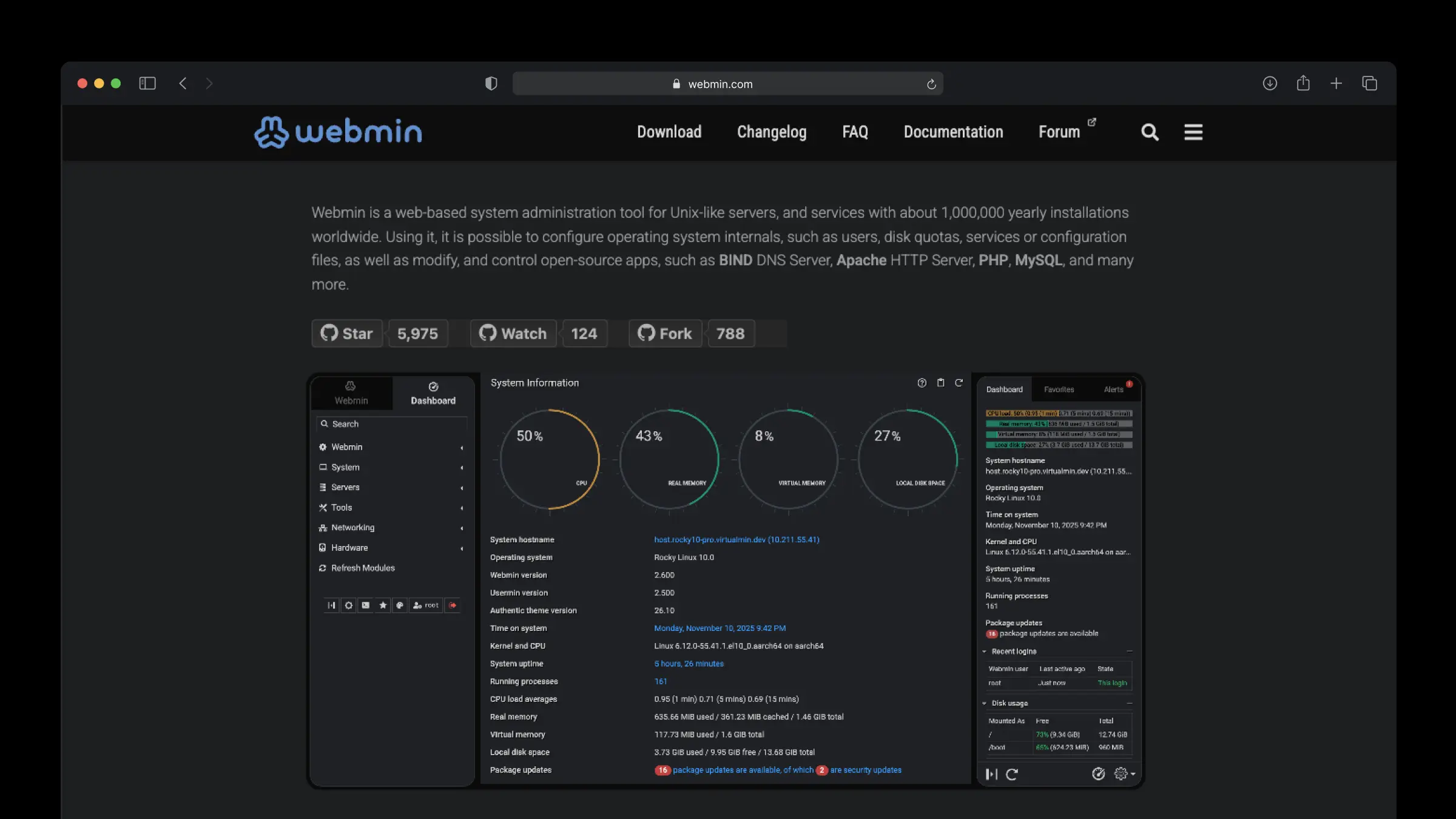Image resolution: width=1456 pixels, height=819 pixels.
Task: Collapse the Disk usage section
Action: tap(1058, 703)
